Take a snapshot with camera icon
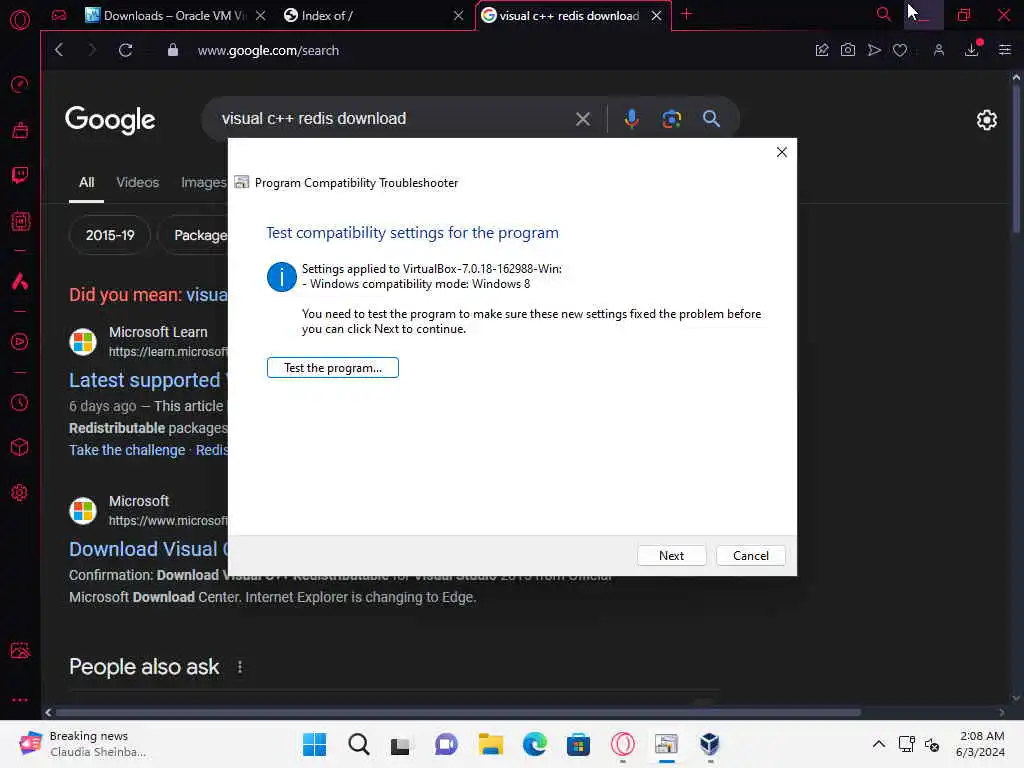 coord(848,50)
